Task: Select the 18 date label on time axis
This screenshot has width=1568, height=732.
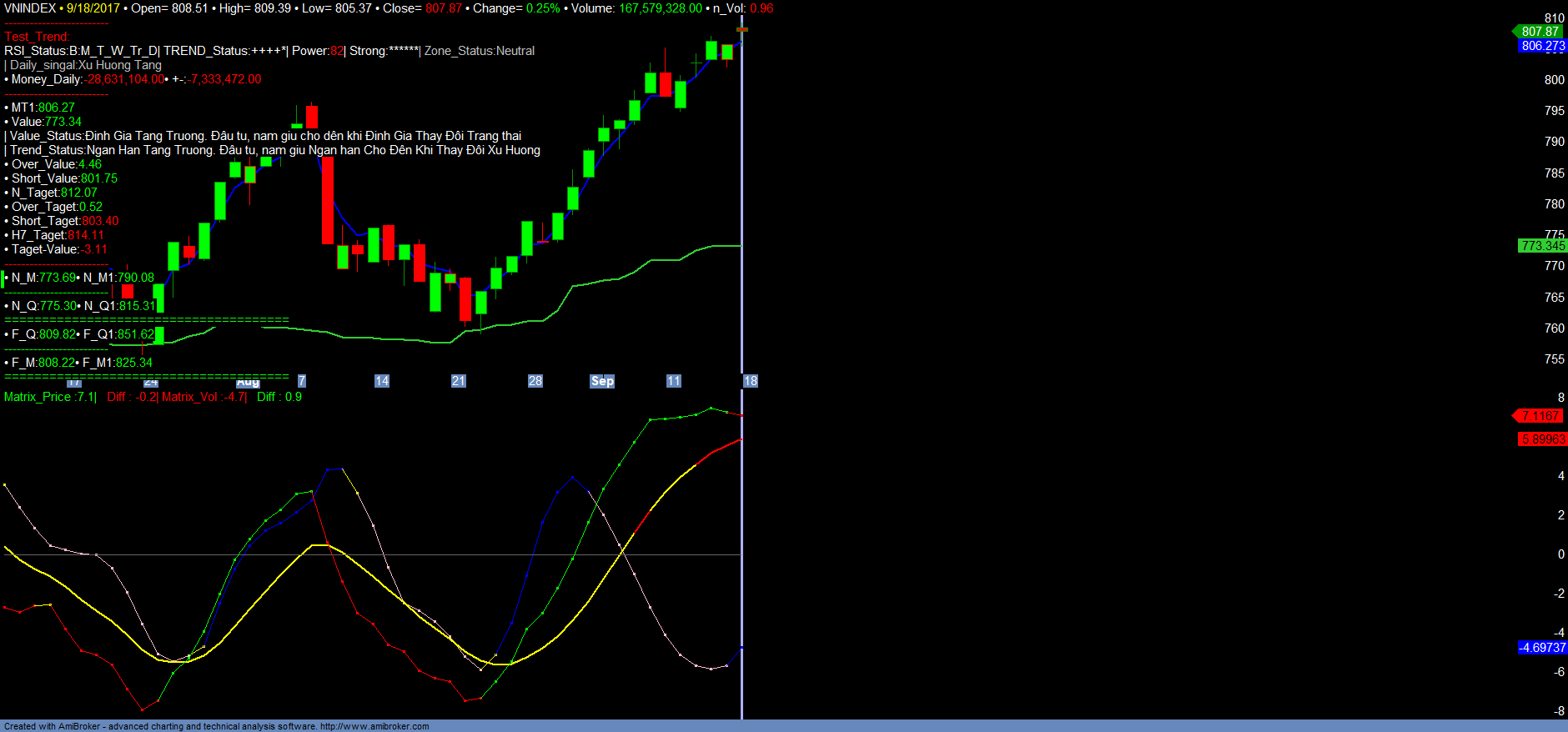Action: 751,381
